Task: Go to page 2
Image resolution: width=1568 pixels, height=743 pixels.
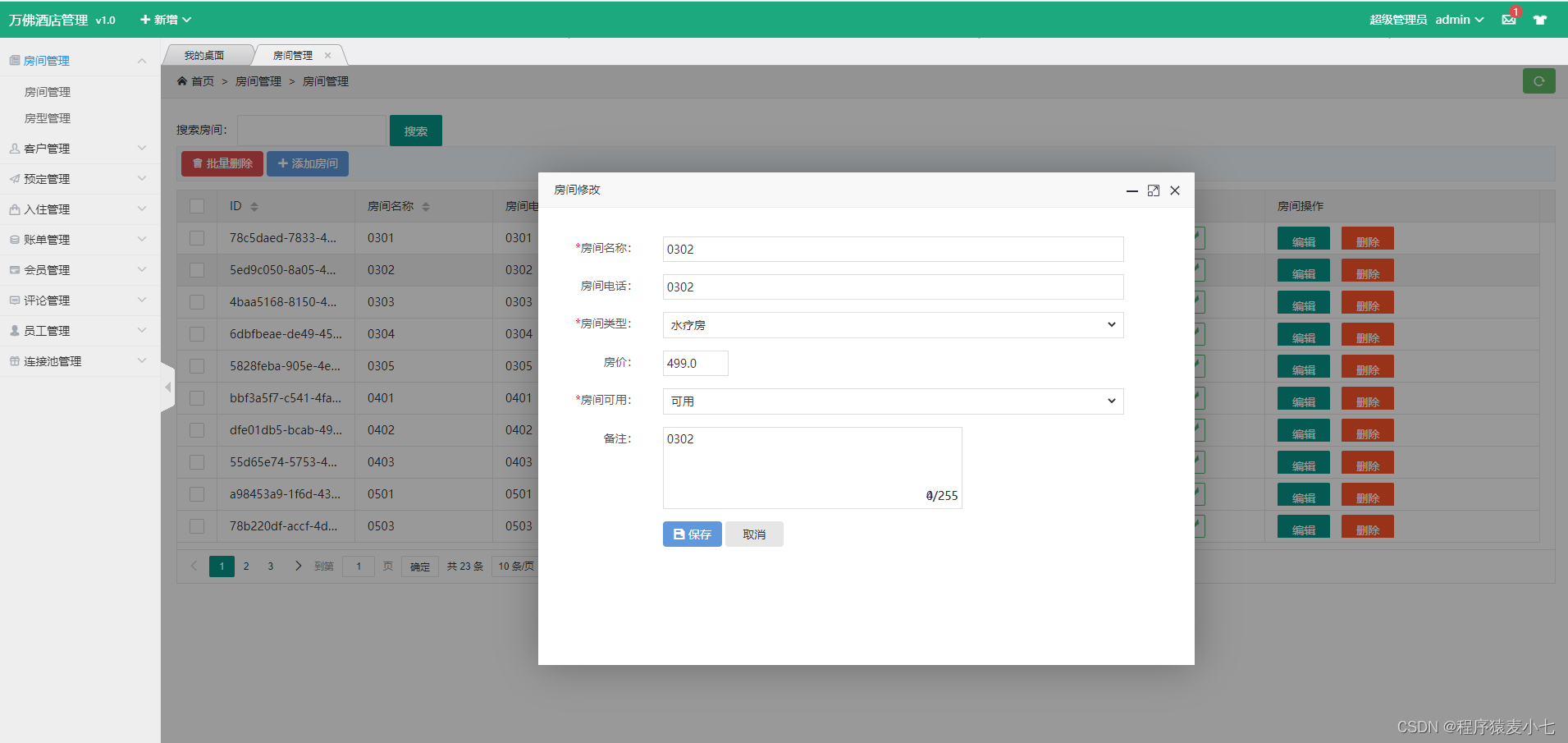Action: [x=246, y=566]
